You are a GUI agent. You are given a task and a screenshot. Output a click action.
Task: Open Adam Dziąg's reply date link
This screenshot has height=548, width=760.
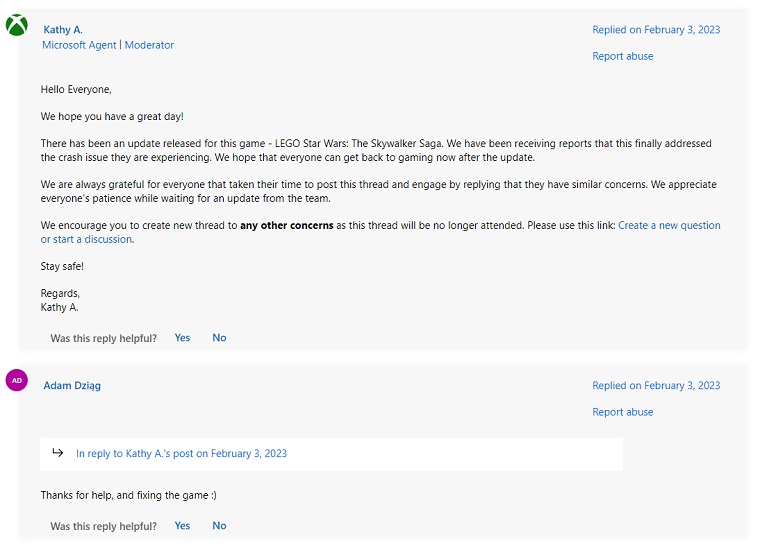click(x=656, y=385)
